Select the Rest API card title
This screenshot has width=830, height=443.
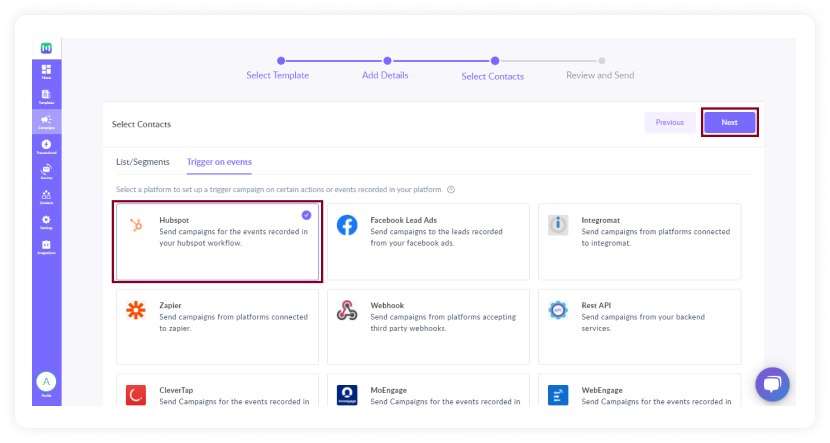pyautogui.click(x=596, y=305)
